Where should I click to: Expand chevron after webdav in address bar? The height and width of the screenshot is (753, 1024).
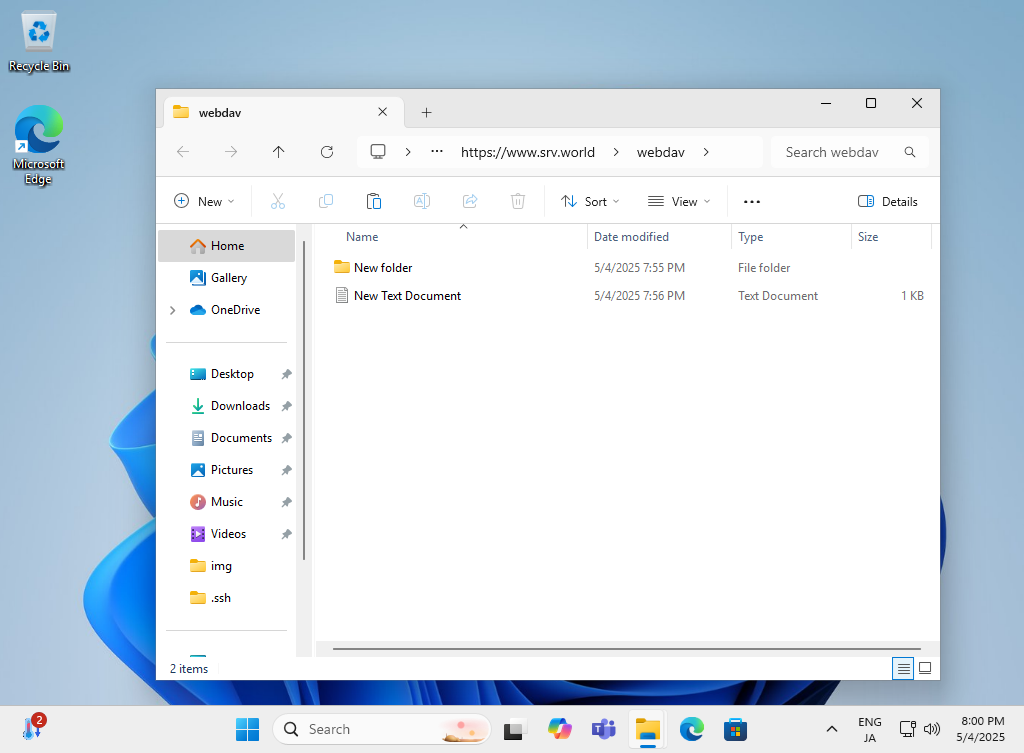click(706, 152)
